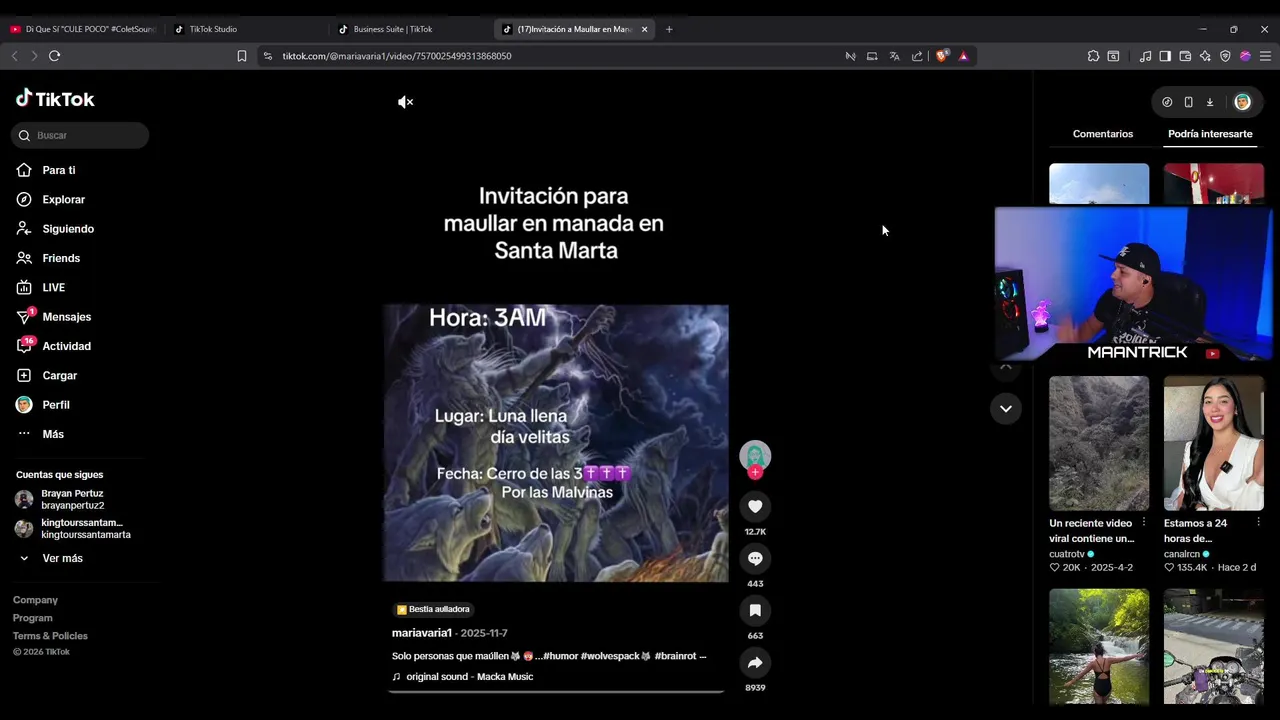Reload the page
Screen dimensions: 1280x720
(54, 56)
